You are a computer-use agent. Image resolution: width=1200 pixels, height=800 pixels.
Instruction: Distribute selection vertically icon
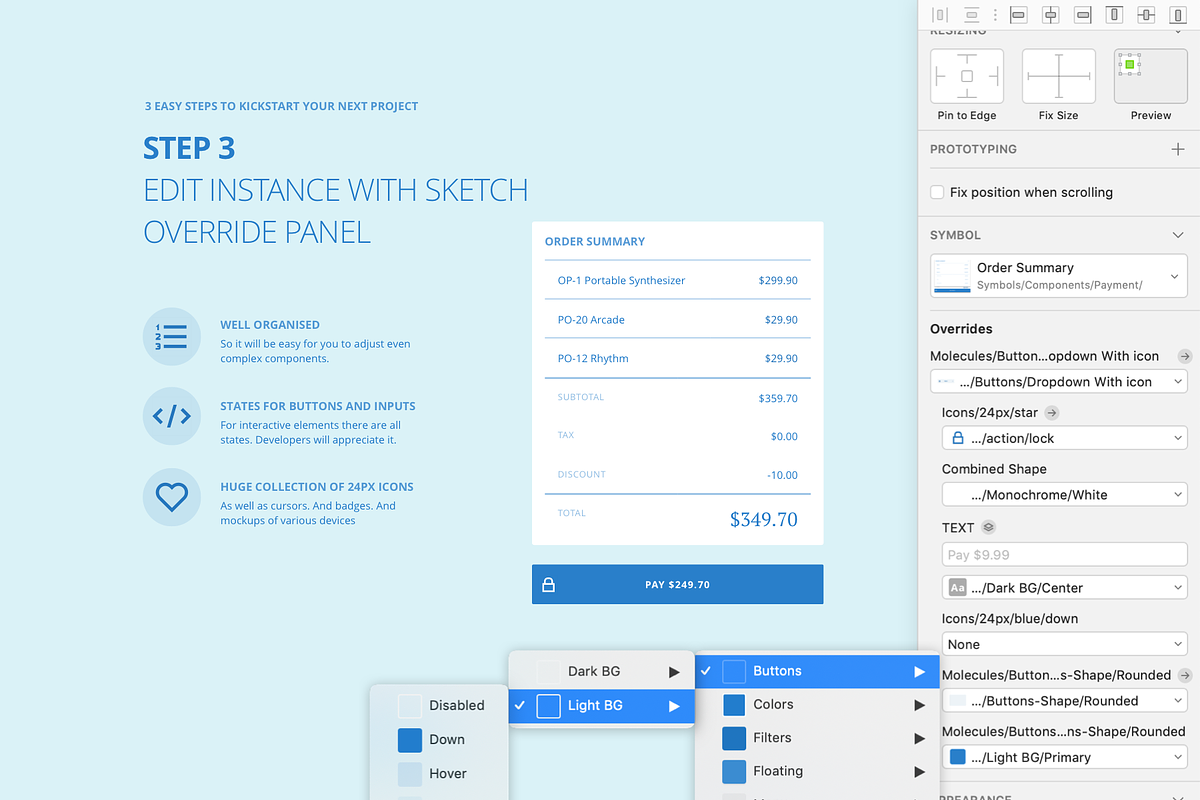pyautogui.click(x=971, y=15)
